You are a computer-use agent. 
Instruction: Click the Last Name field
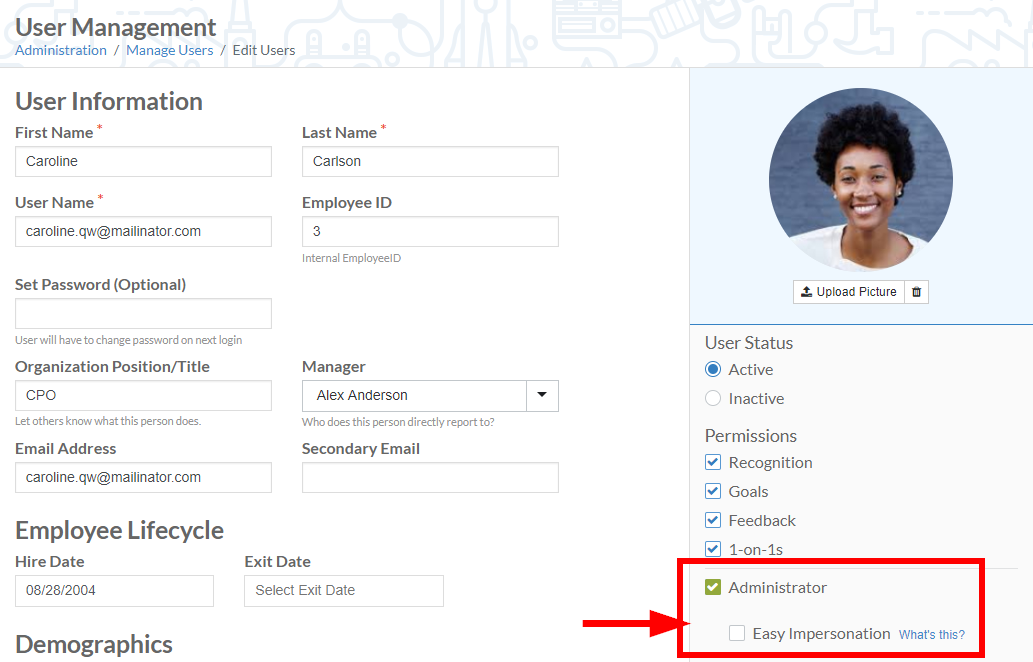coord(430,161)
